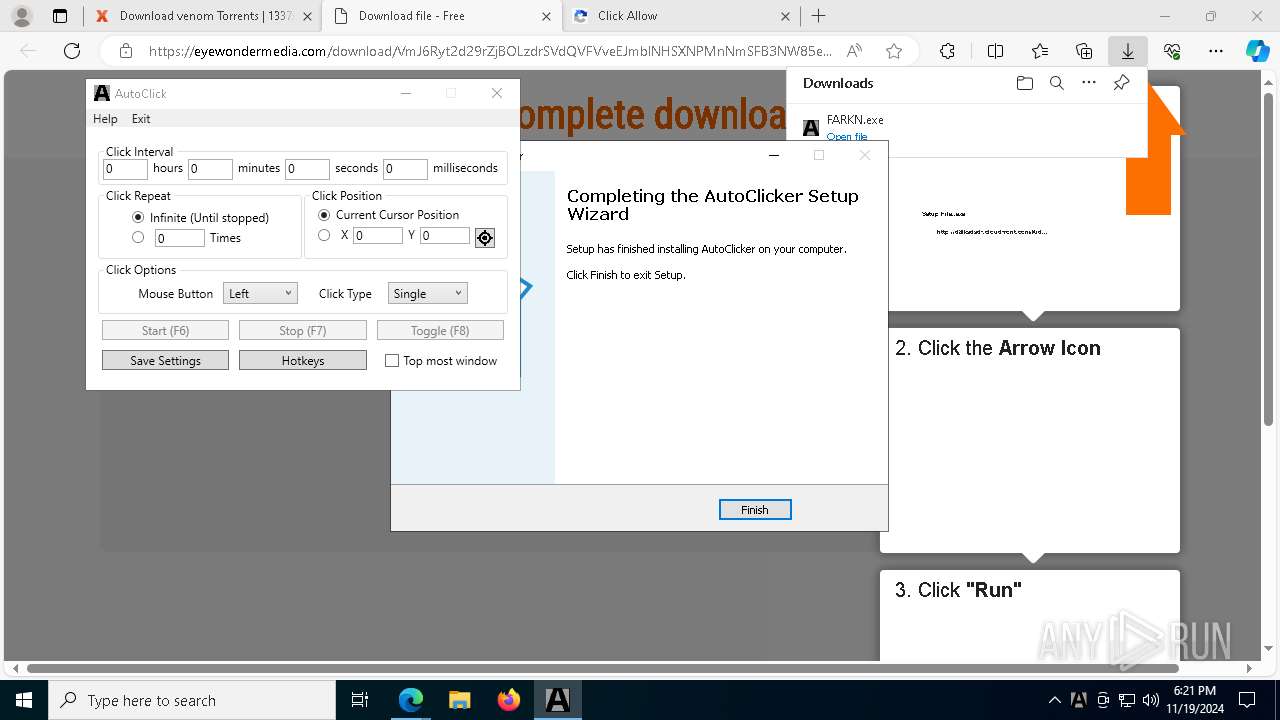
Task: Open Firefox from taskbar
Action: pos(509,700)
